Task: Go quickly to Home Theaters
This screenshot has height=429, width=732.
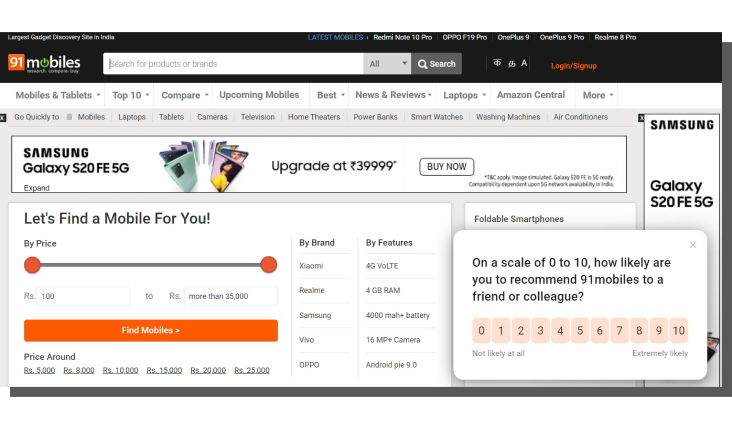Action: (314, 117)
